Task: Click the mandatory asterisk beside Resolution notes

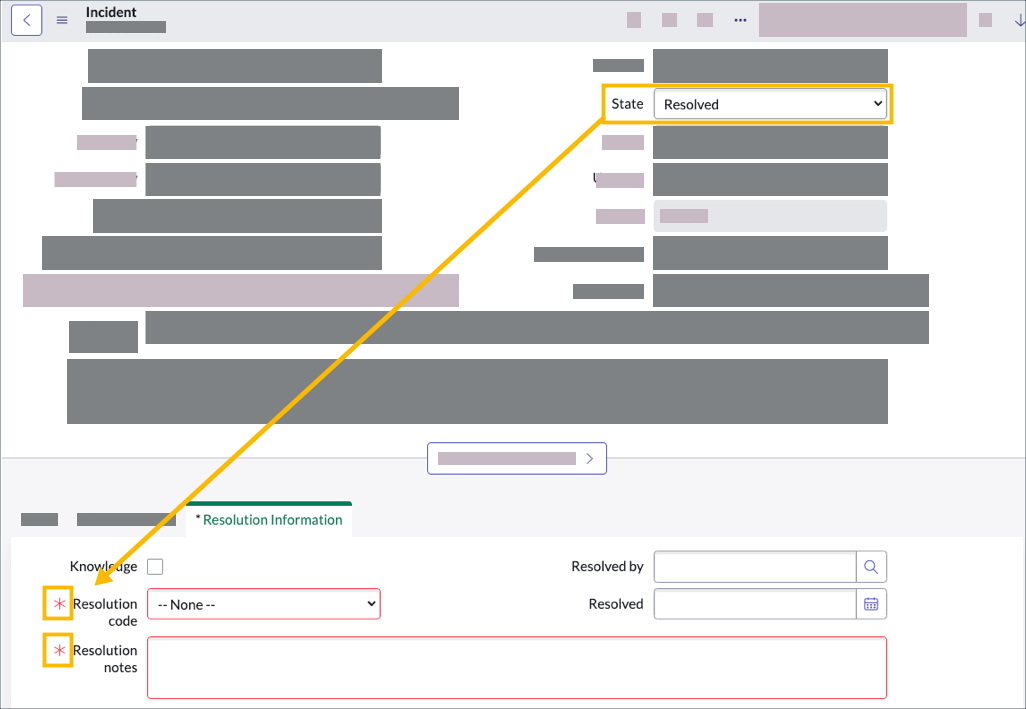Action: [57, 650]
